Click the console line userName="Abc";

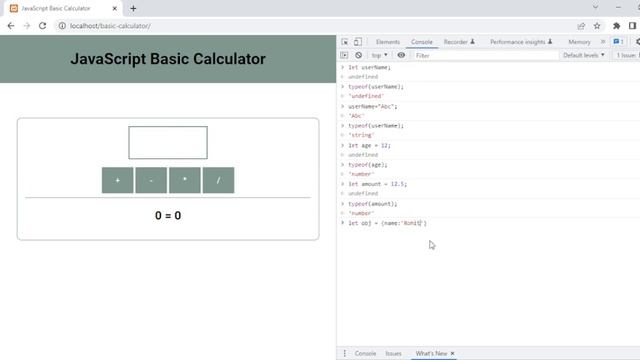373,106
